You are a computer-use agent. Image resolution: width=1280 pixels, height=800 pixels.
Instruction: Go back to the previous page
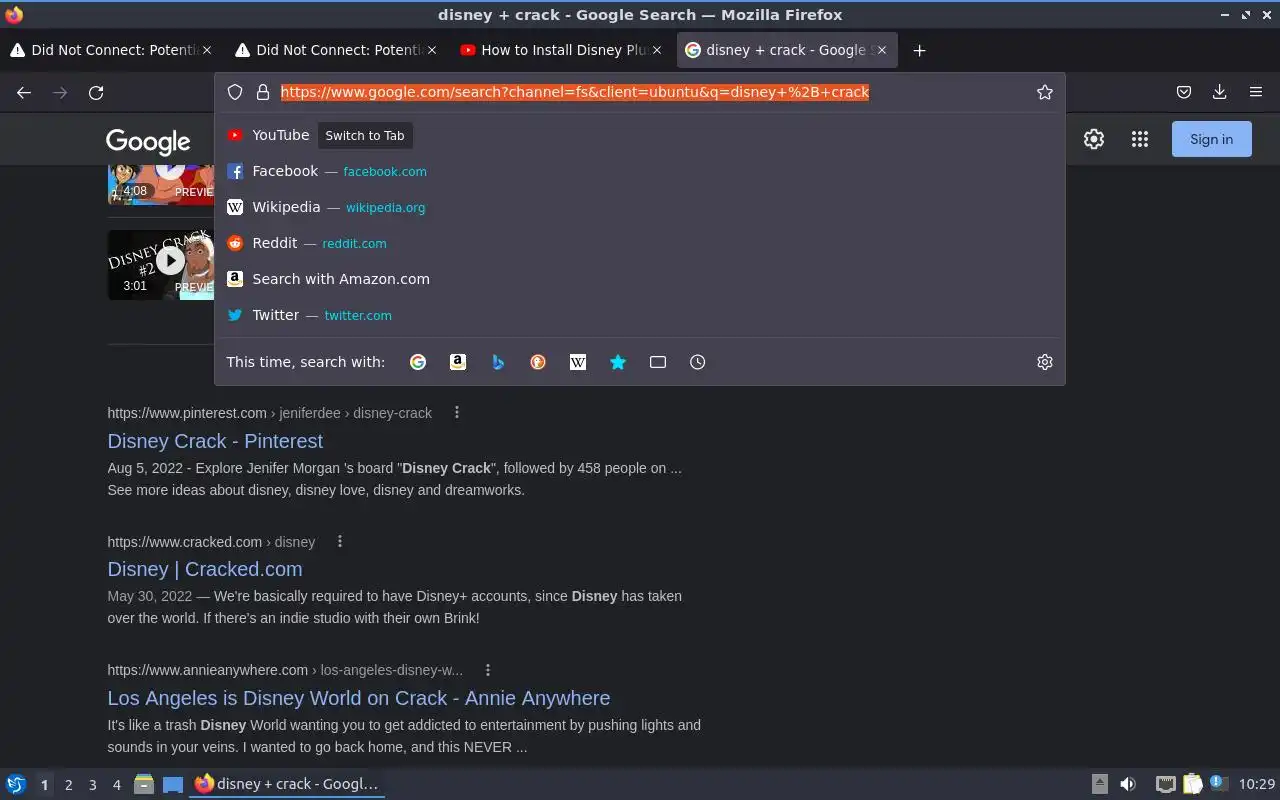tap(24, 92)
